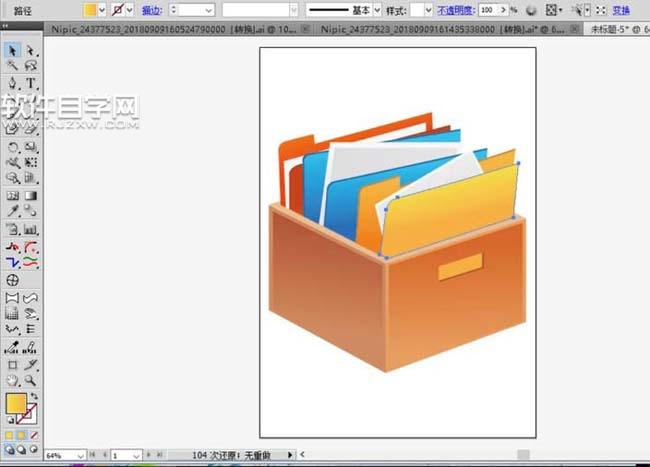Go to next artboard arrow
The image size is (650, 467).
coord(148,455)
